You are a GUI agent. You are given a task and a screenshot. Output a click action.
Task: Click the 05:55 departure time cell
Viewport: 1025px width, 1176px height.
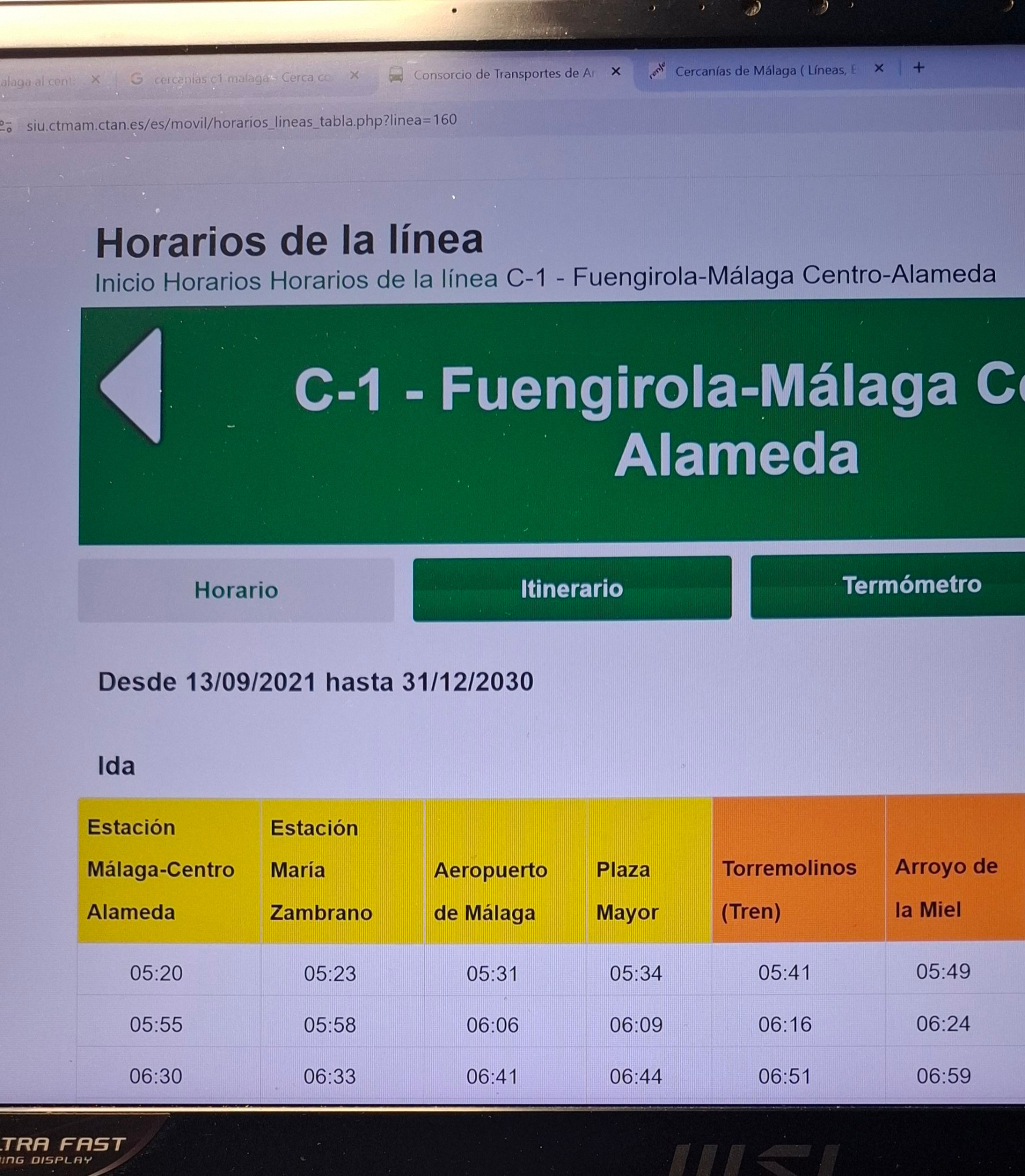[156, 1025]
